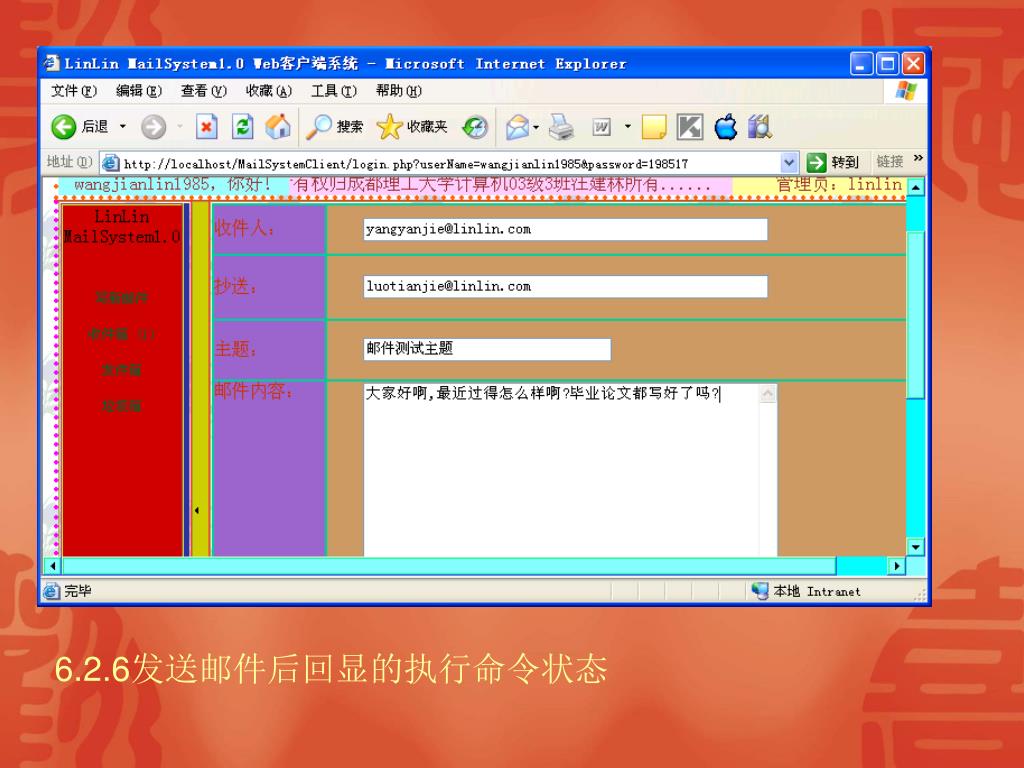Click the 主题 subject input field
Viewport: 1024px width, 768px height.
486,349
